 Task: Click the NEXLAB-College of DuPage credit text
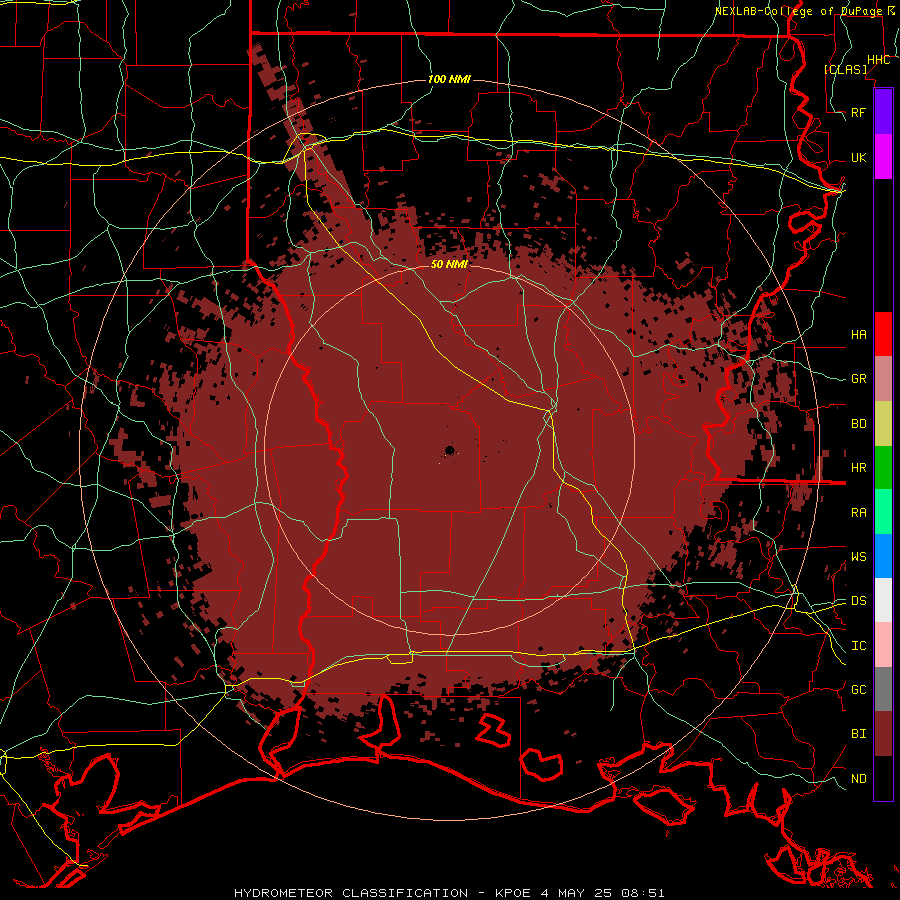pos(798,11)
